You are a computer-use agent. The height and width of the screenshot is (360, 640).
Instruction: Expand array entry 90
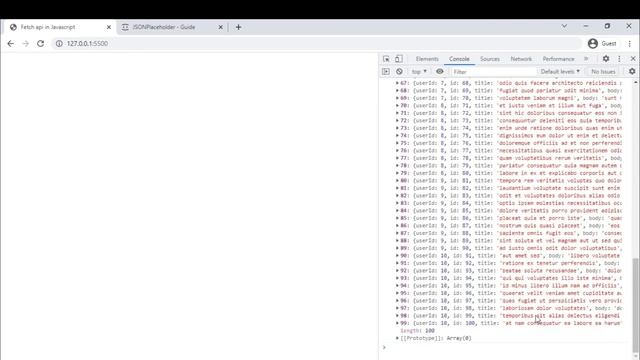(397, 256)
